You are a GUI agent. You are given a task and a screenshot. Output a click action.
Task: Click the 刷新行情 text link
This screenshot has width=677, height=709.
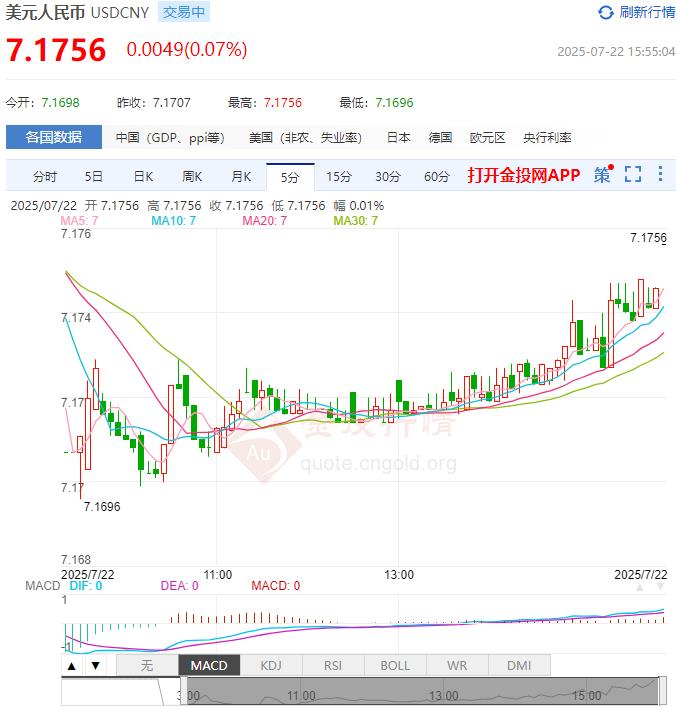point(647,12)
